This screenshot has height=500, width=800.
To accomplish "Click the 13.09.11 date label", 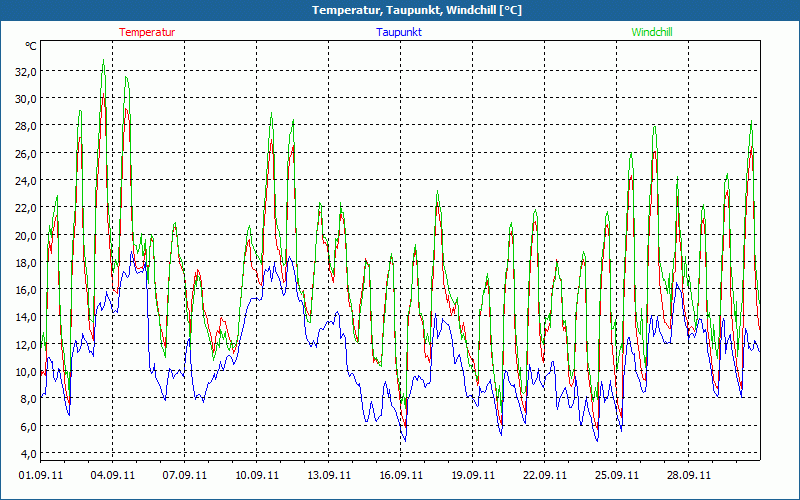I will tap(329, 475).
